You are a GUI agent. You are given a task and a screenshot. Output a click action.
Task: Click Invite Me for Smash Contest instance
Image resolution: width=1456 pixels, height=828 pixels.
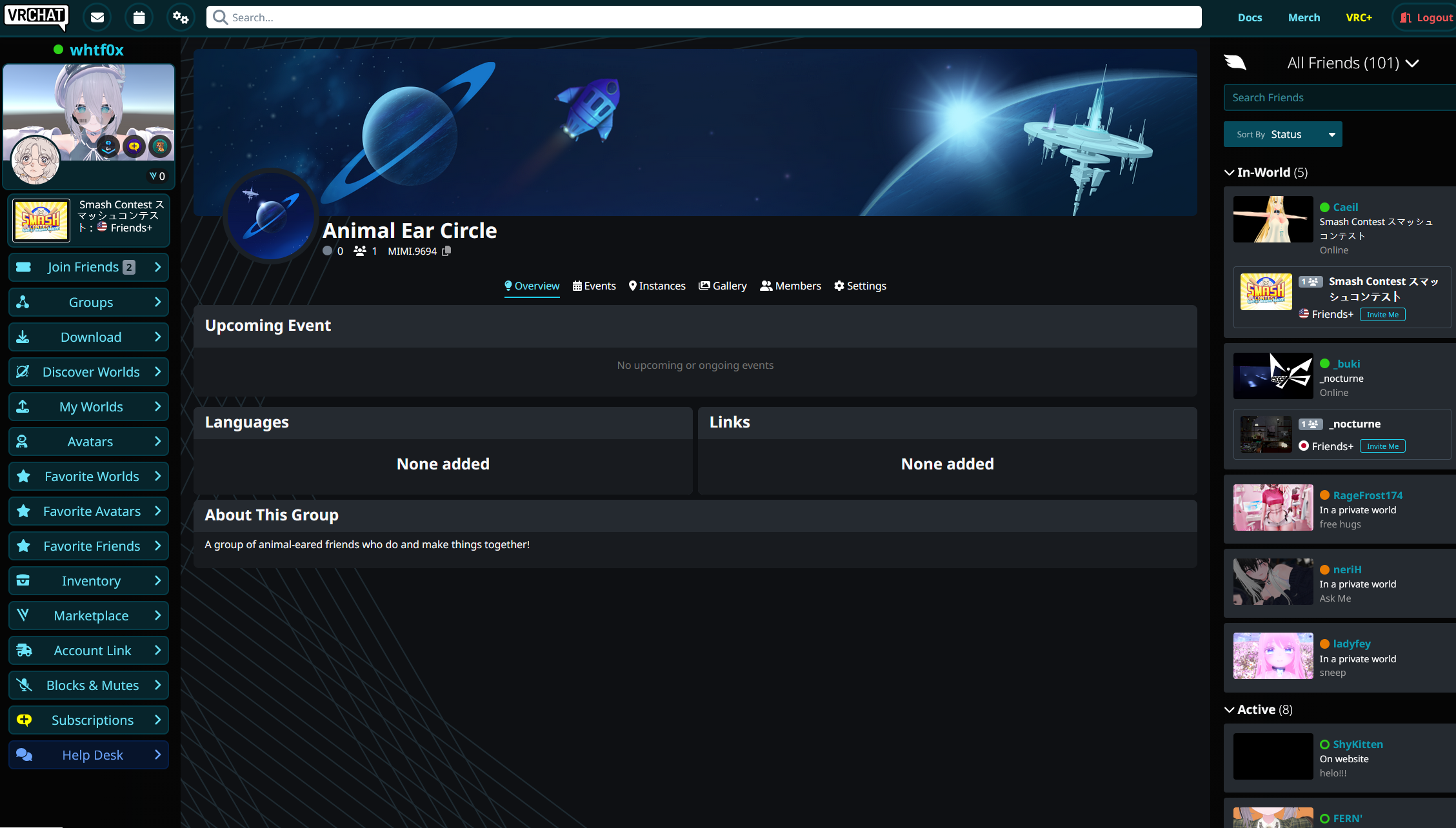[1382, 315]
